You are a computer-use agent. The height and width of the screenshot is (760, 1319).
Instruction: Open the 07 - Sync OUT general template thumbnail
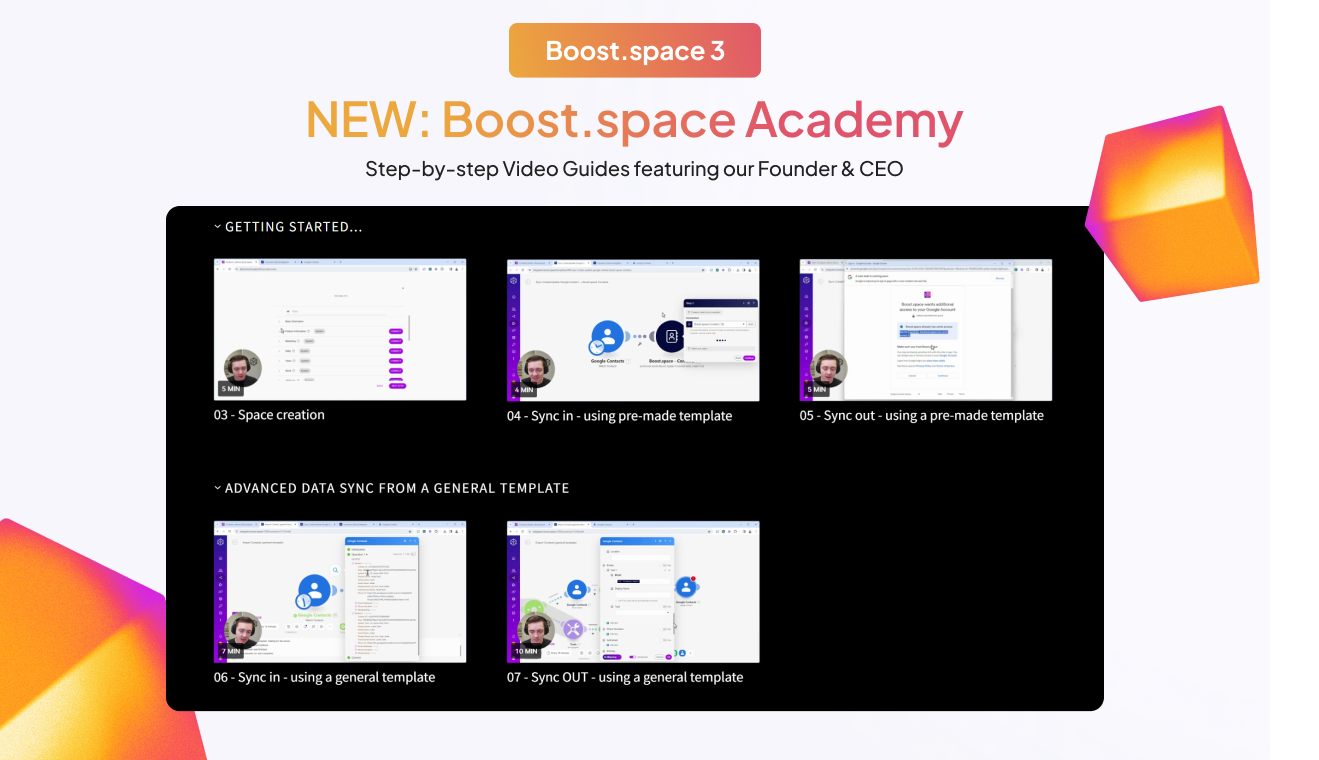click(633, 591)
